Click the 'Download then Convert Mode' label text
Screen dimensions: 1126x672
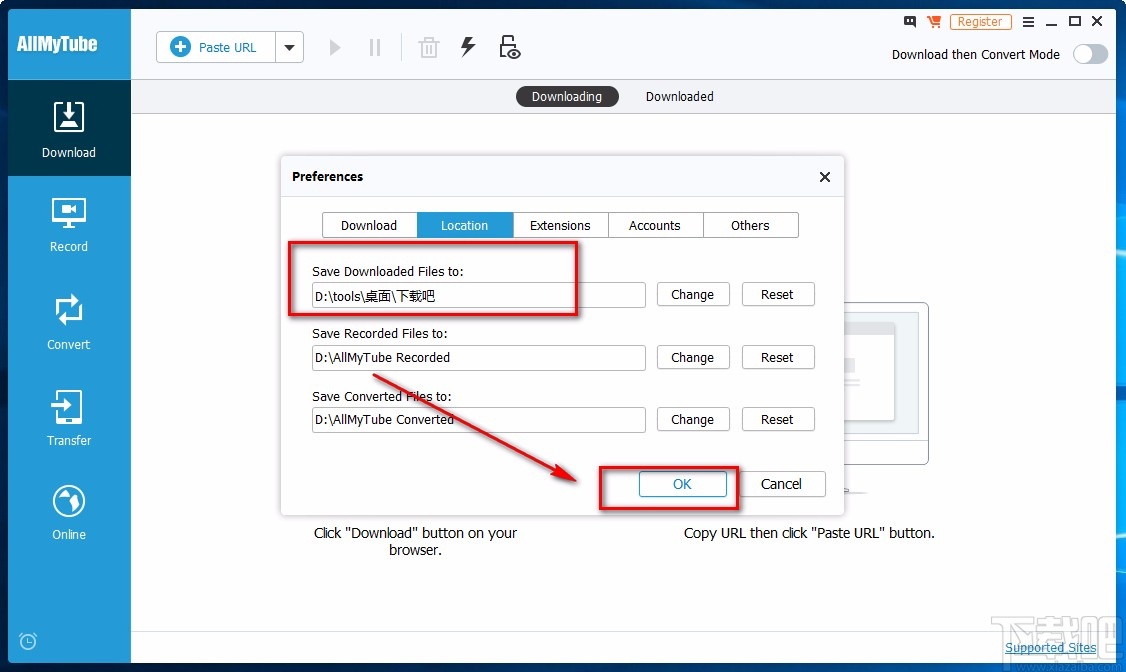[976, 55]
